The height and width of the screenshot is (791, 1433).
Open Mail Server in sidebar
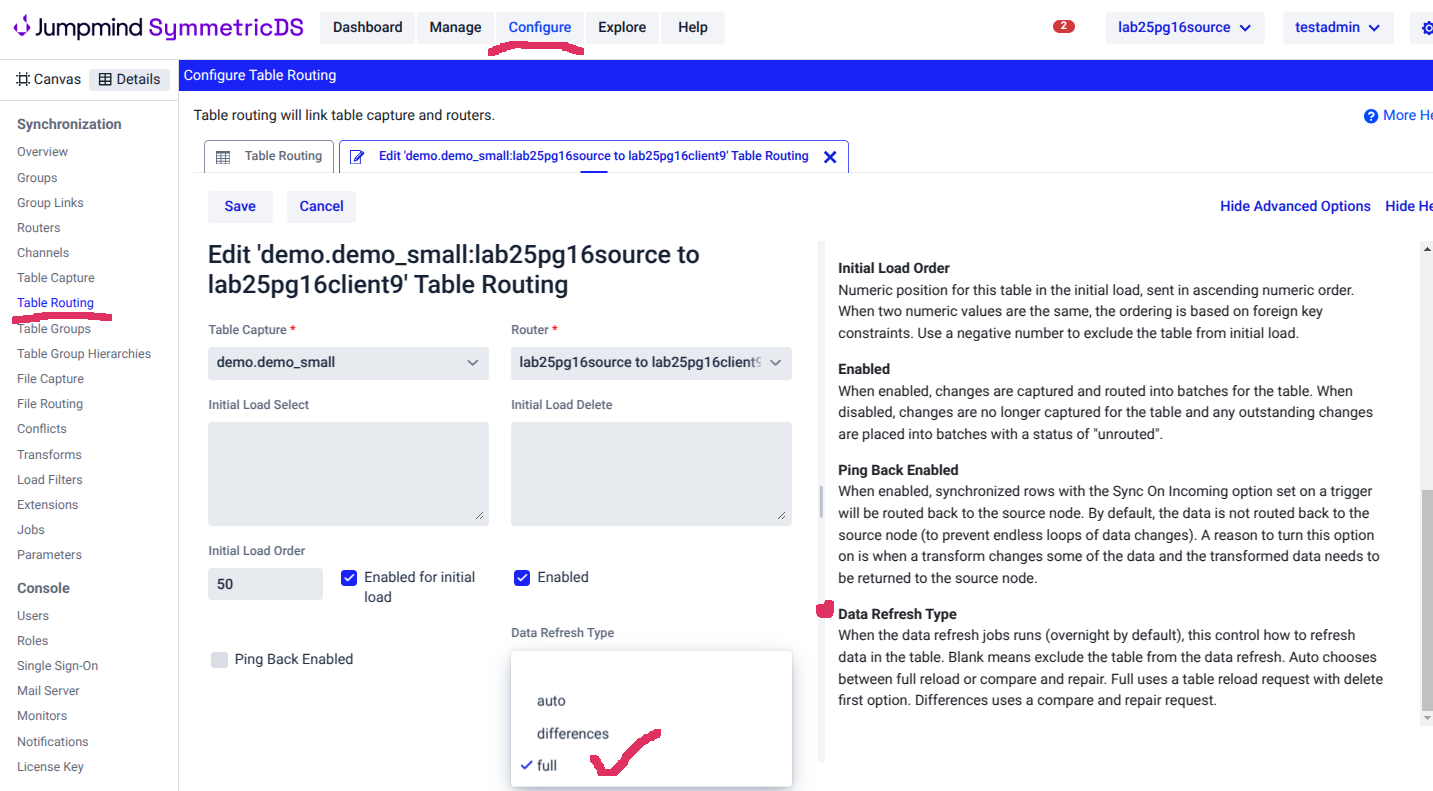[48, 691]
